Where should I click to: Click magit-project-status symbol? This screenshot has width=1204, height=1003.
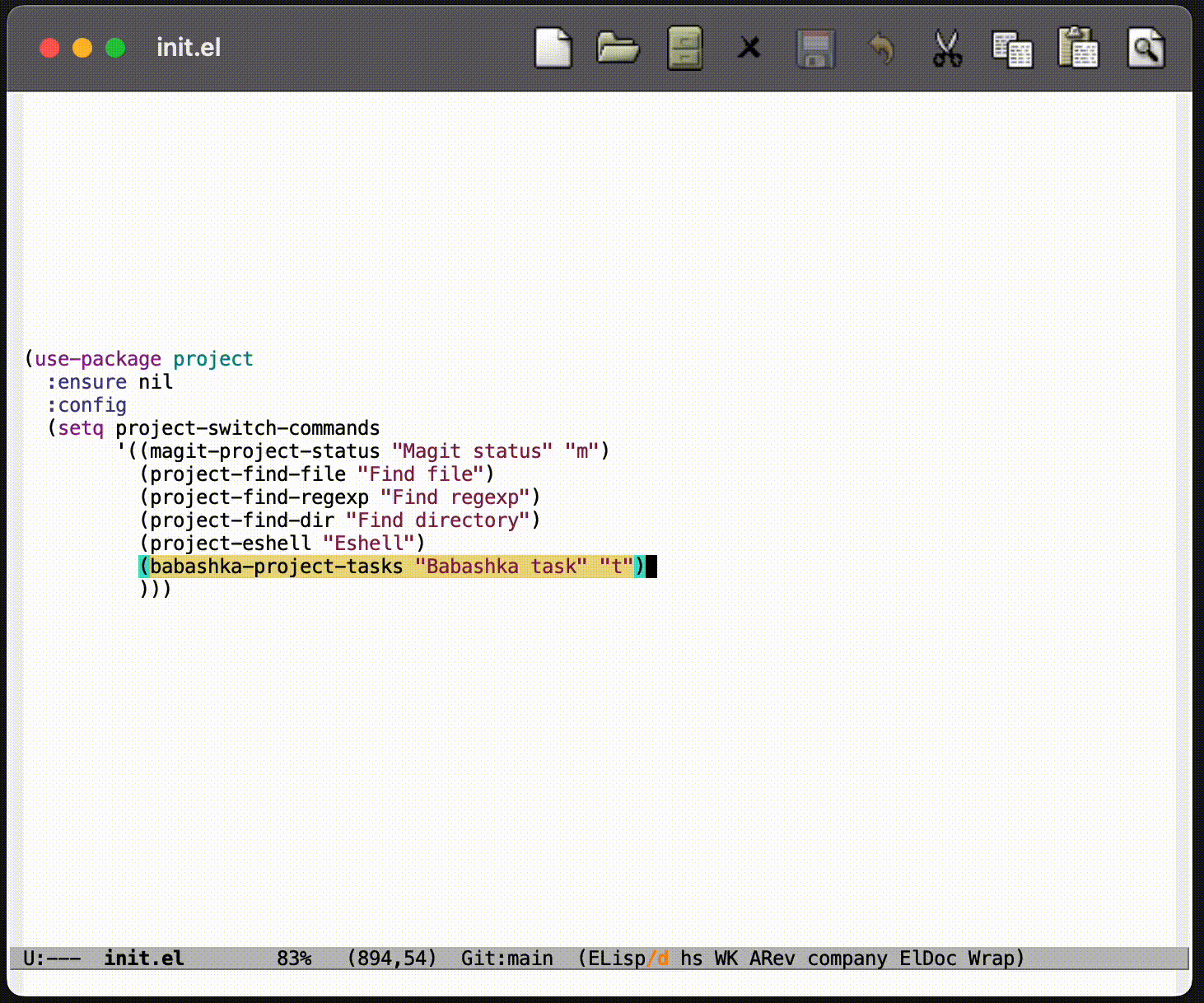[264, 451]
